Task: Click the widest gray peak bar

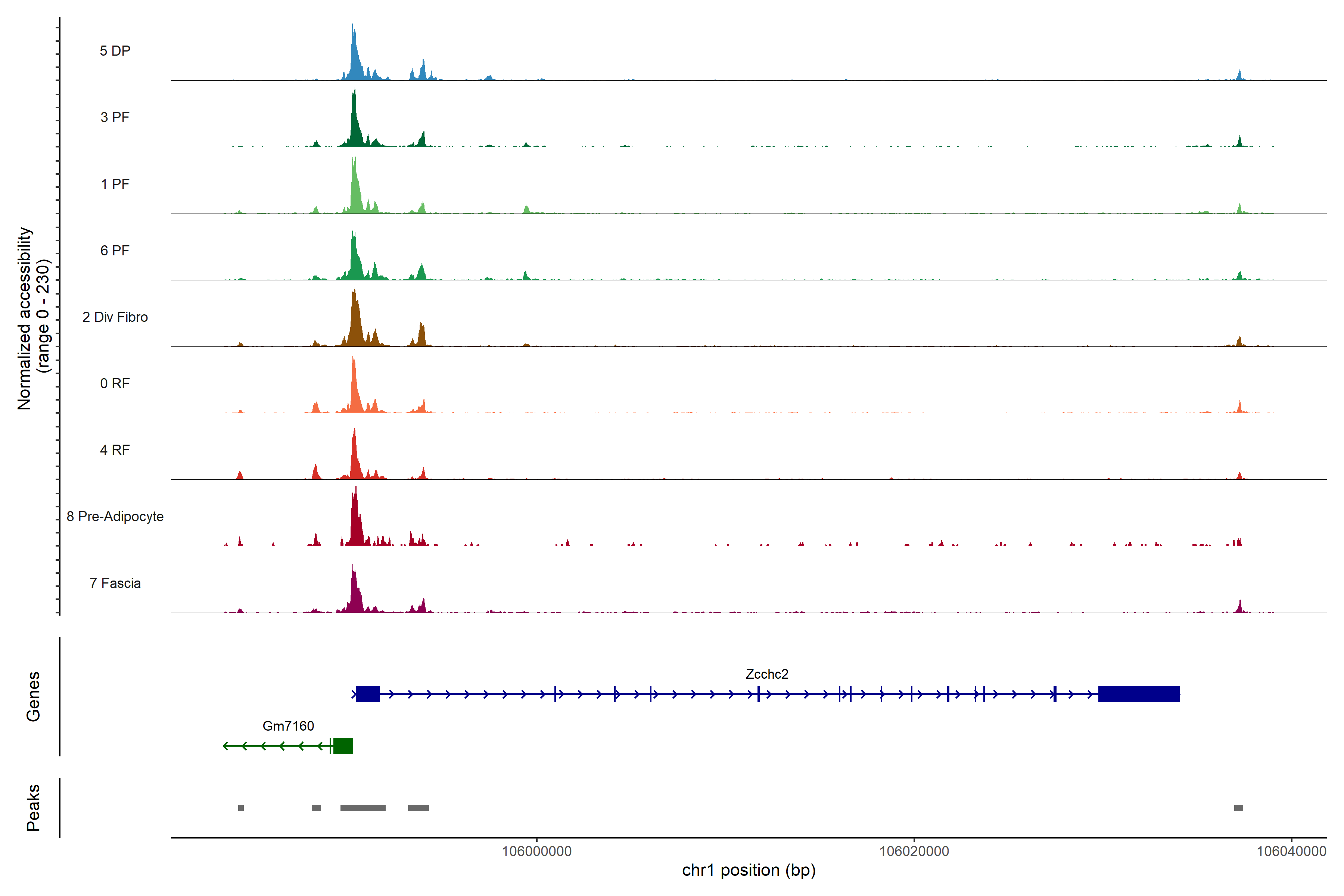Action: [363, 808]
